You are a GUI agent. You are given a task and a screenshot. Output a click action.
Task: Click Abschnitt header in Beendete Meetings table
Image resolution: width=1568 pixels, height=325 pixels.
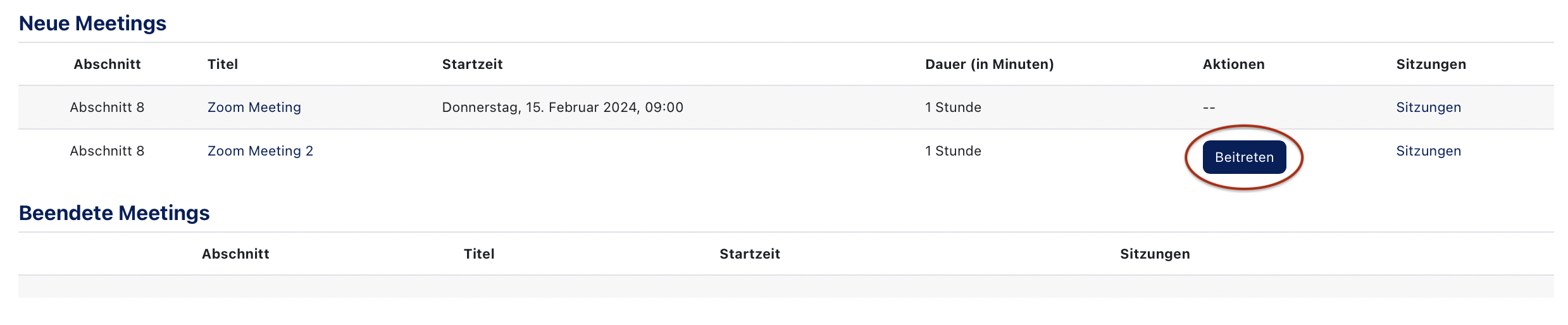[235, 254]
